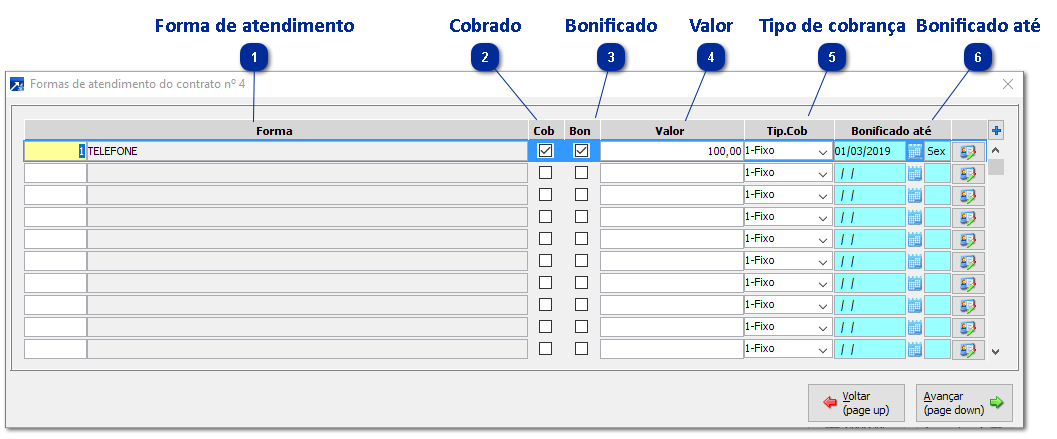Expand the Tip.Cob dropdown for TELEFONE row
The height and width of the screenshot is (439, 1057).
(823, 151)
